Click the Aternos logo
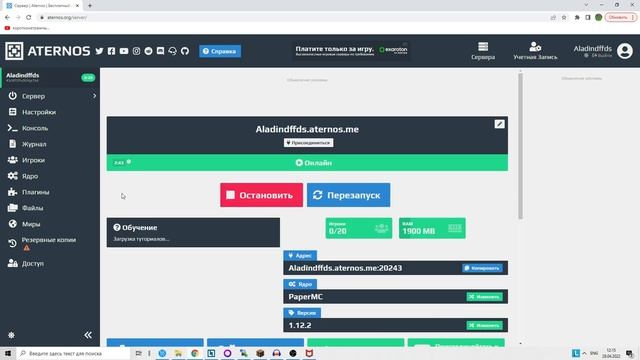 click(x=47, y=51)
